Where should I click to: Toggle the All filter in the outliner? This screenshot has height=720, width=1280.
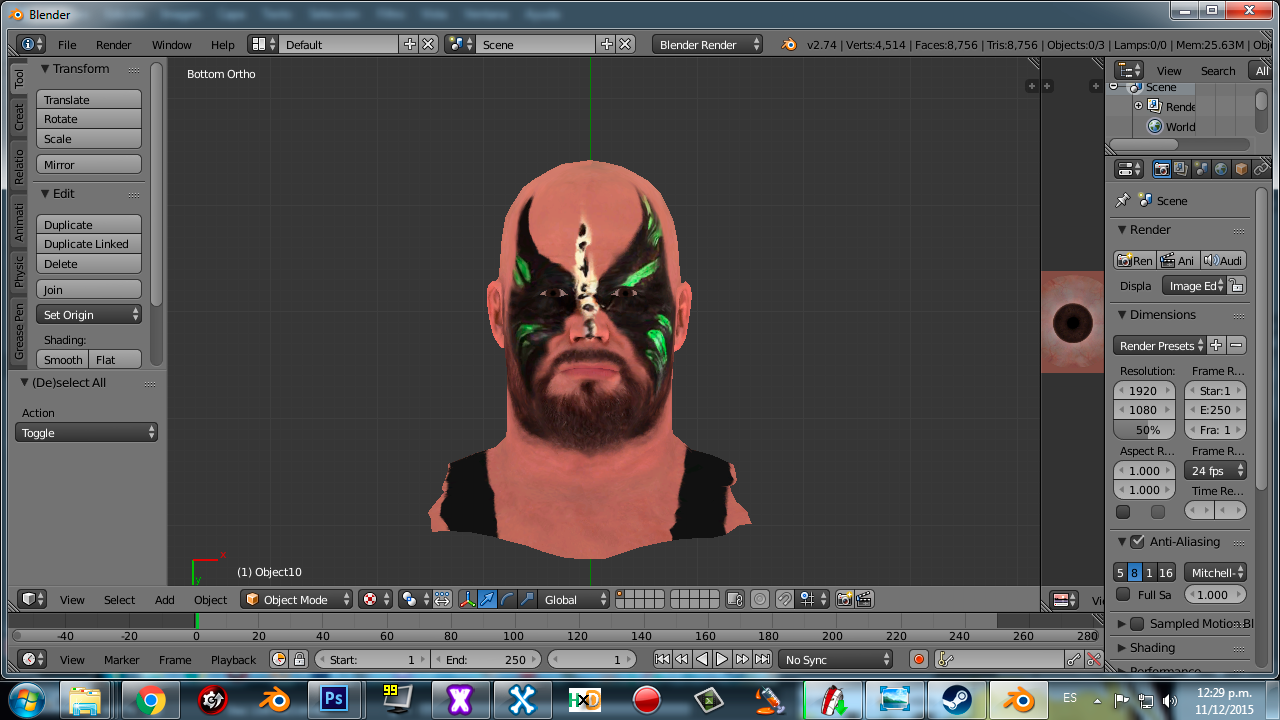1262,70
